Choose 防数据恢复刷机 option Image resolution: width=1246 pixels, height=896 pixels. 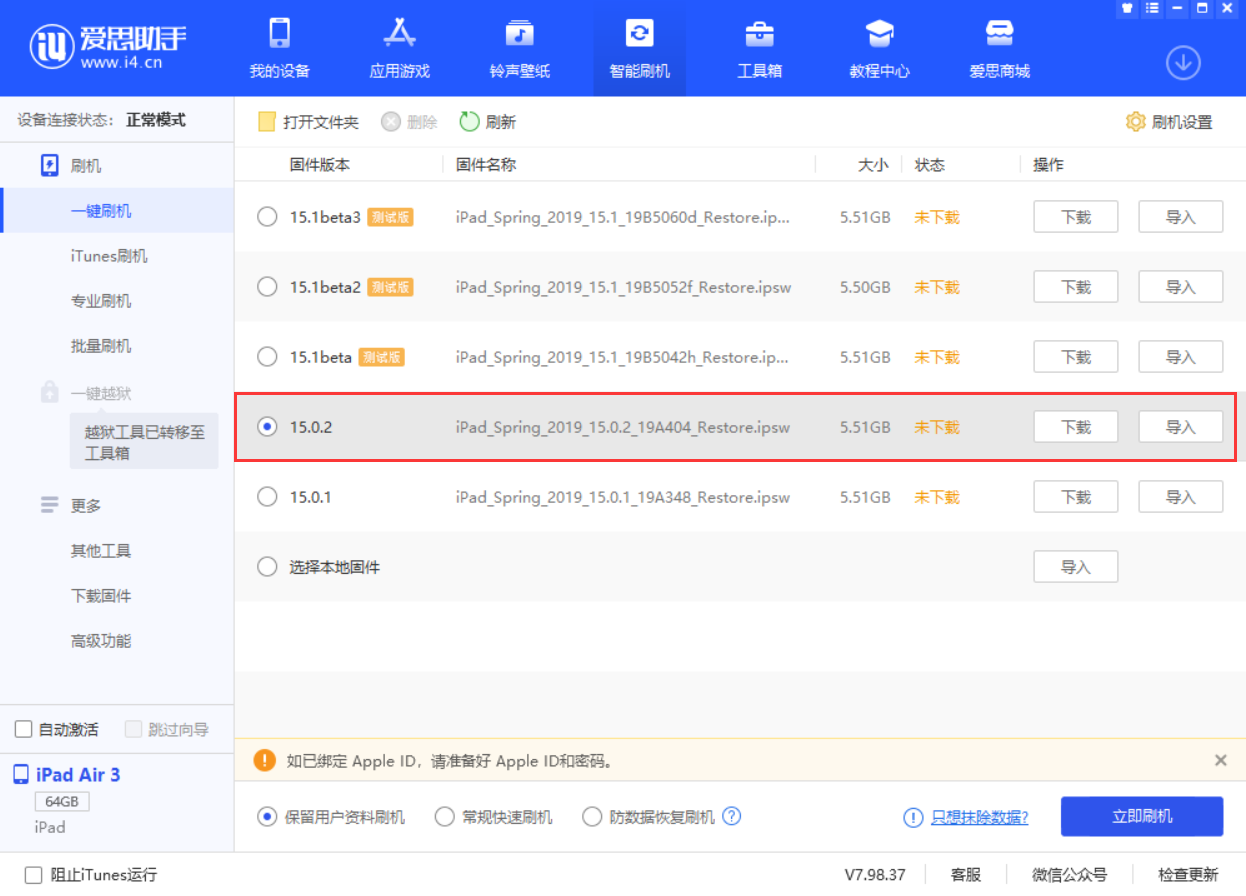click(x=592, y=817)
